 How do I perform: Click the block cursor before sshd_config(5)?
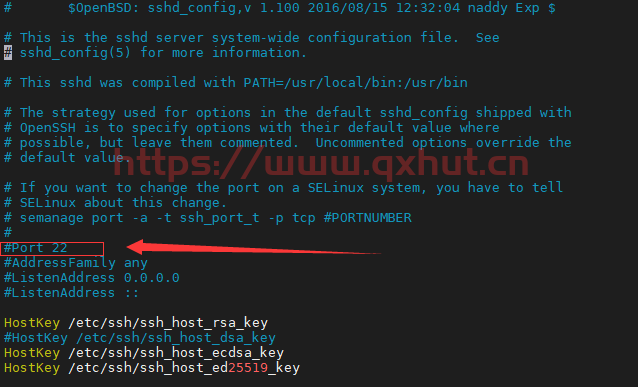pos(8,53)
